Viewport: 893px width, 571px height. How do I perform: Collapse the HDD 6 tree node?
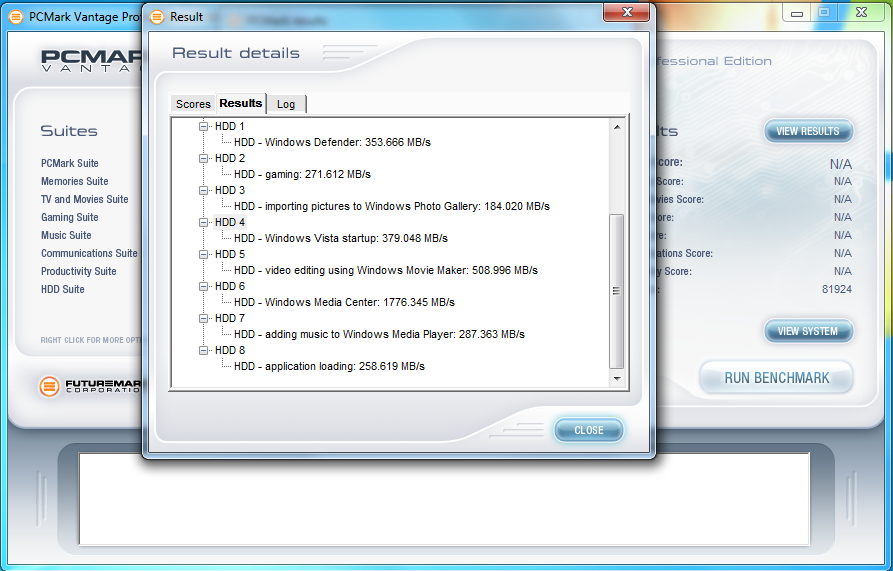[x=203, y=286]
